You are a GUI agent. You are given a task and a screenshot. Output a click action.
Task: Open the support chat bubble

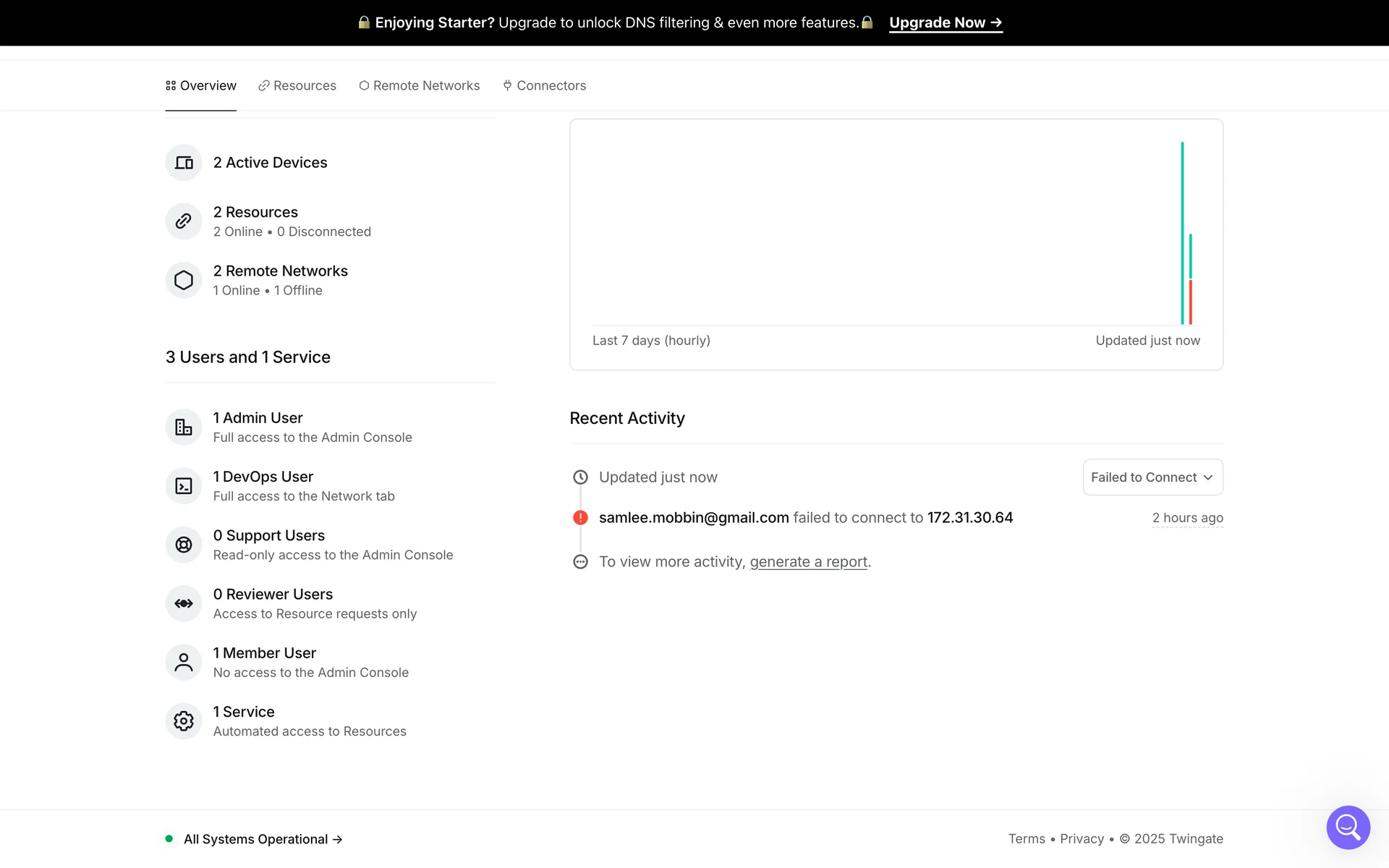pos(1348,827)
